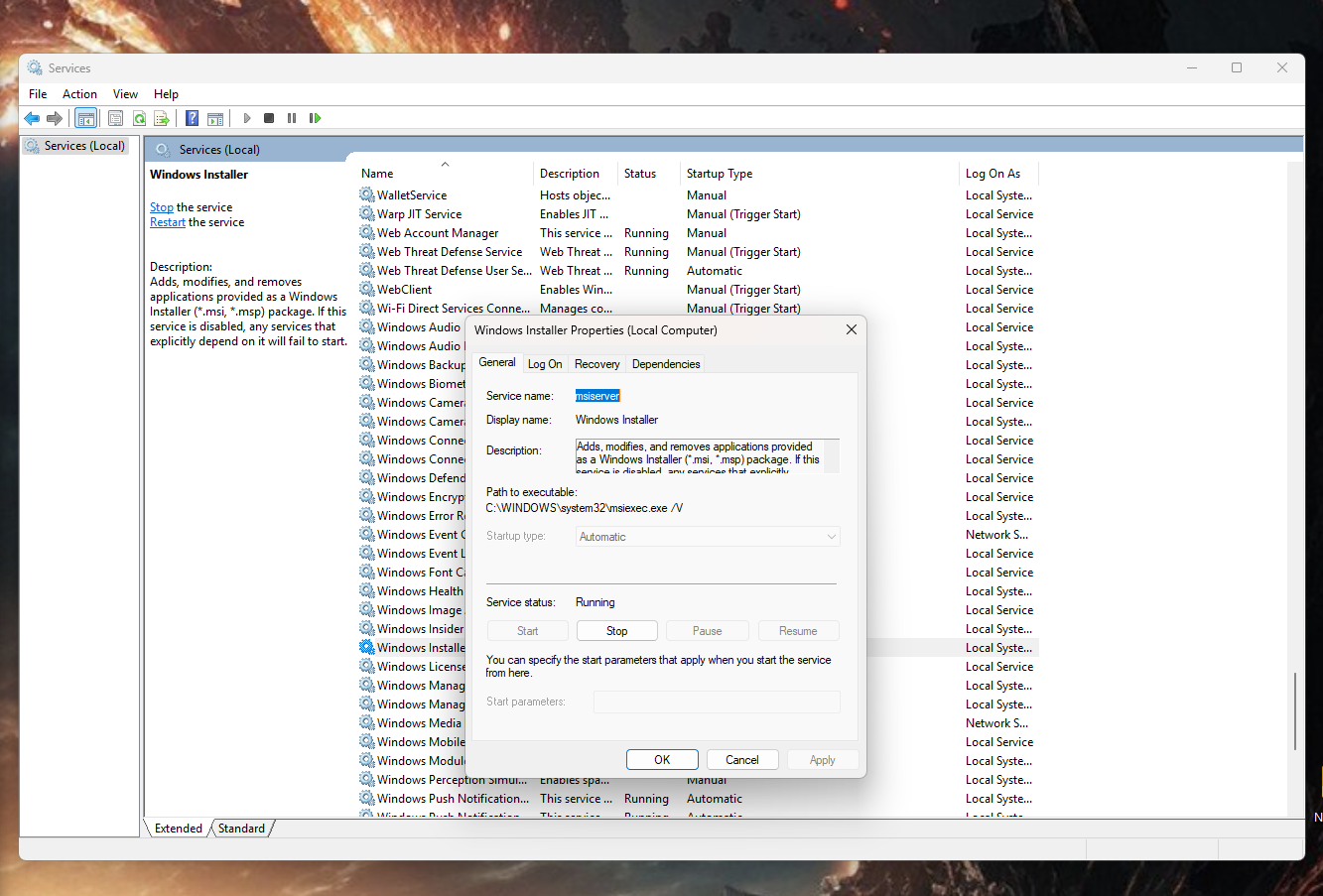
Task: Click the Export List toolbar icon
Action: tap(162, 118)
